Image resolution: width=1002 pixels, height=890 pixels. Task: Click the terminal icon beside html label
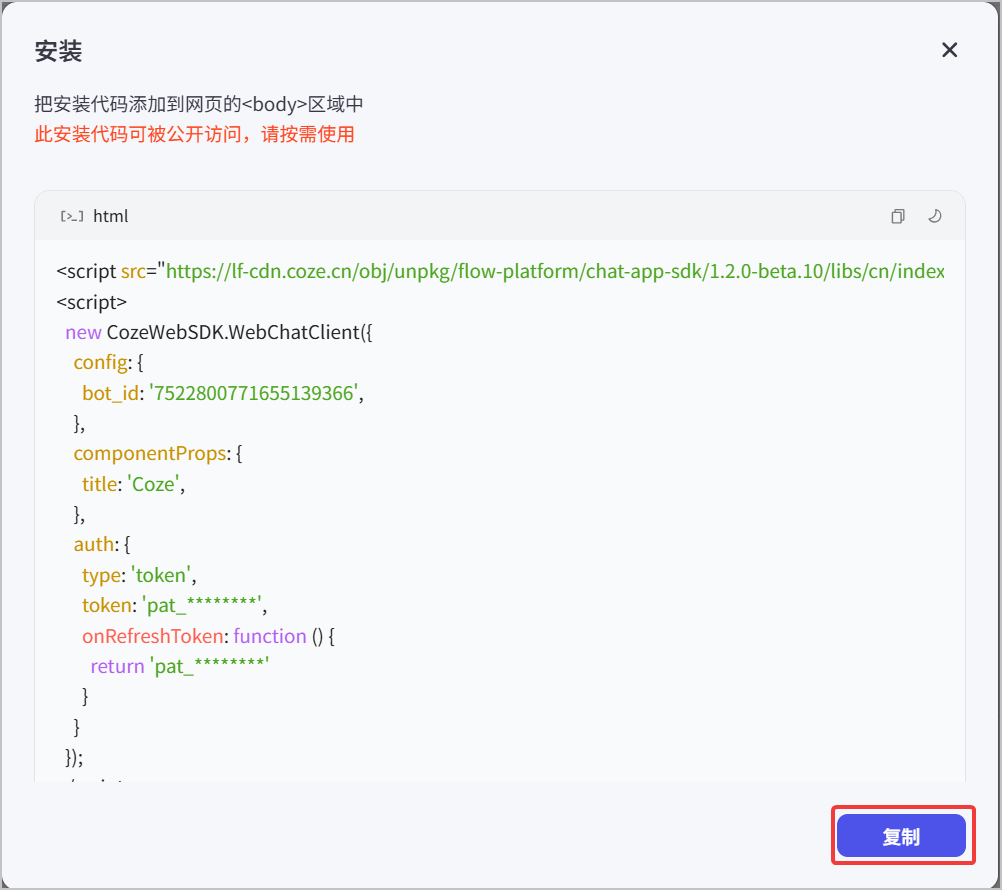(x=72, y=217)
